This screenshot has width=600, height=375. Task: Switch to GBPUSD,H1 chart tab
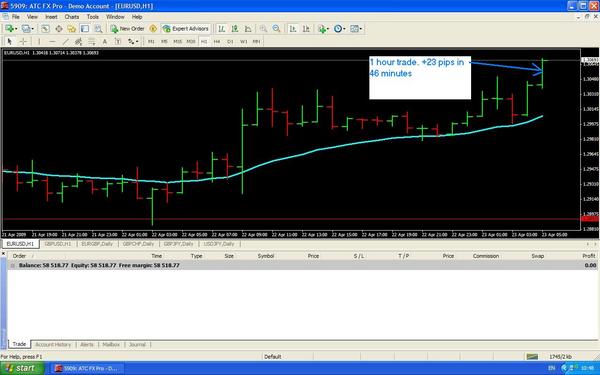[x=58, y=244]
